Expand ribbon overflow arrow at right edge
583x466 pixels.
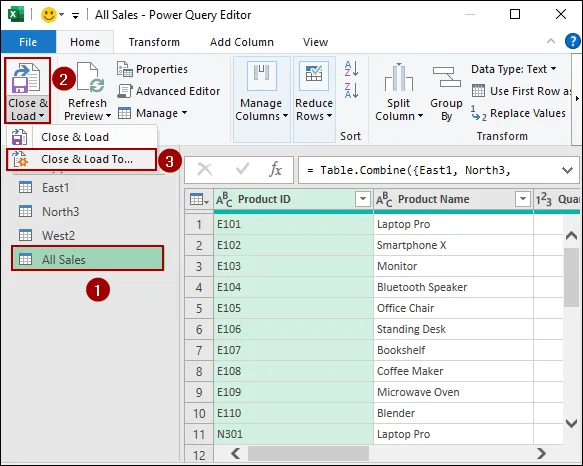click(577, 99)
